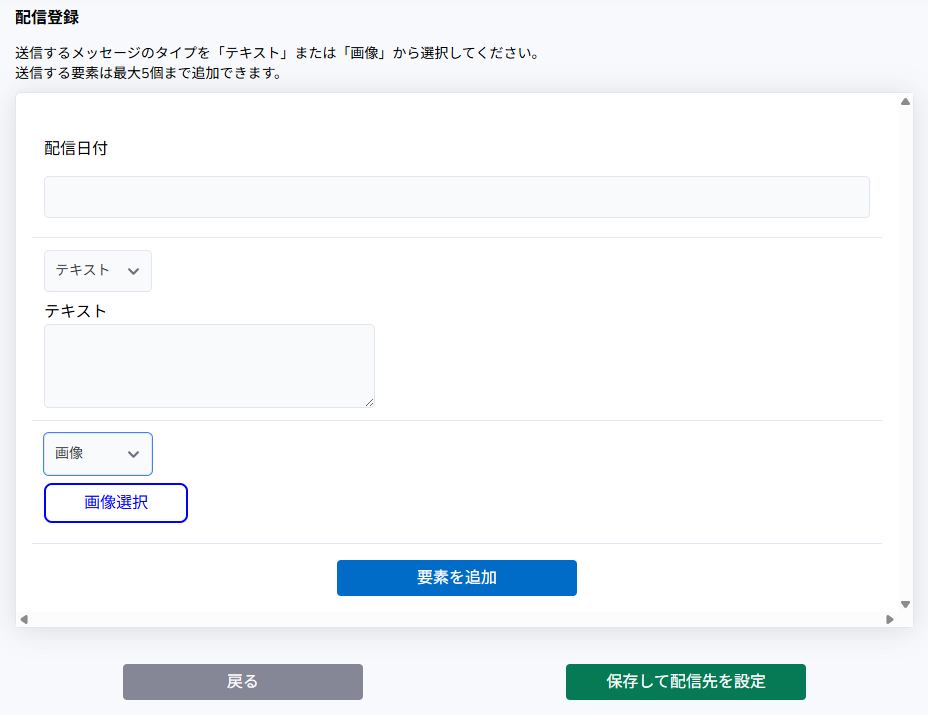This screenshot has width=928, height=715.
Task: Click the テキスト label above the textarea
Action: (x=75, y=310)
